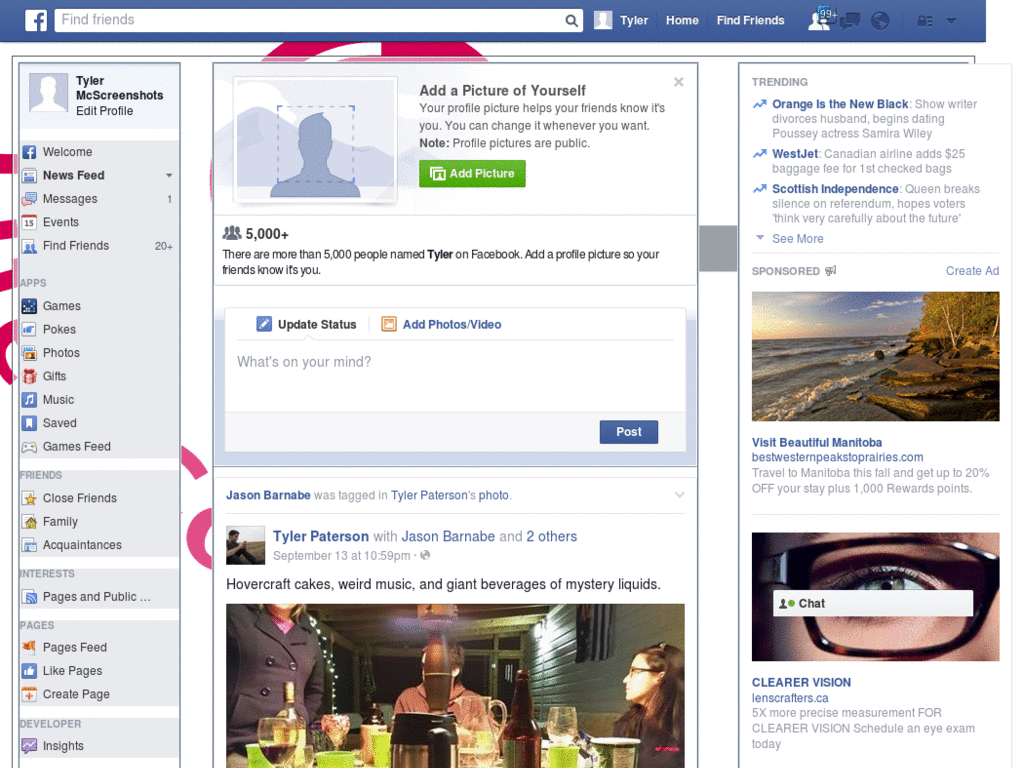Open Scottish Independence trending topic

(835, 189)
